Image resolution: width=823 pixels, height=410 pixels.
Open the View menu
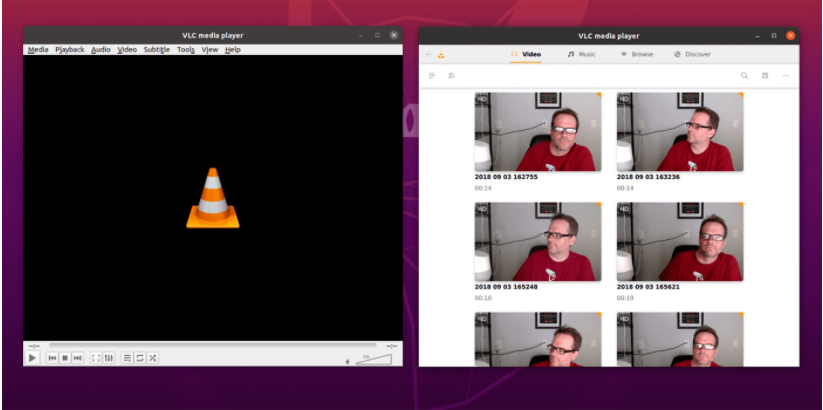[210, 49]
